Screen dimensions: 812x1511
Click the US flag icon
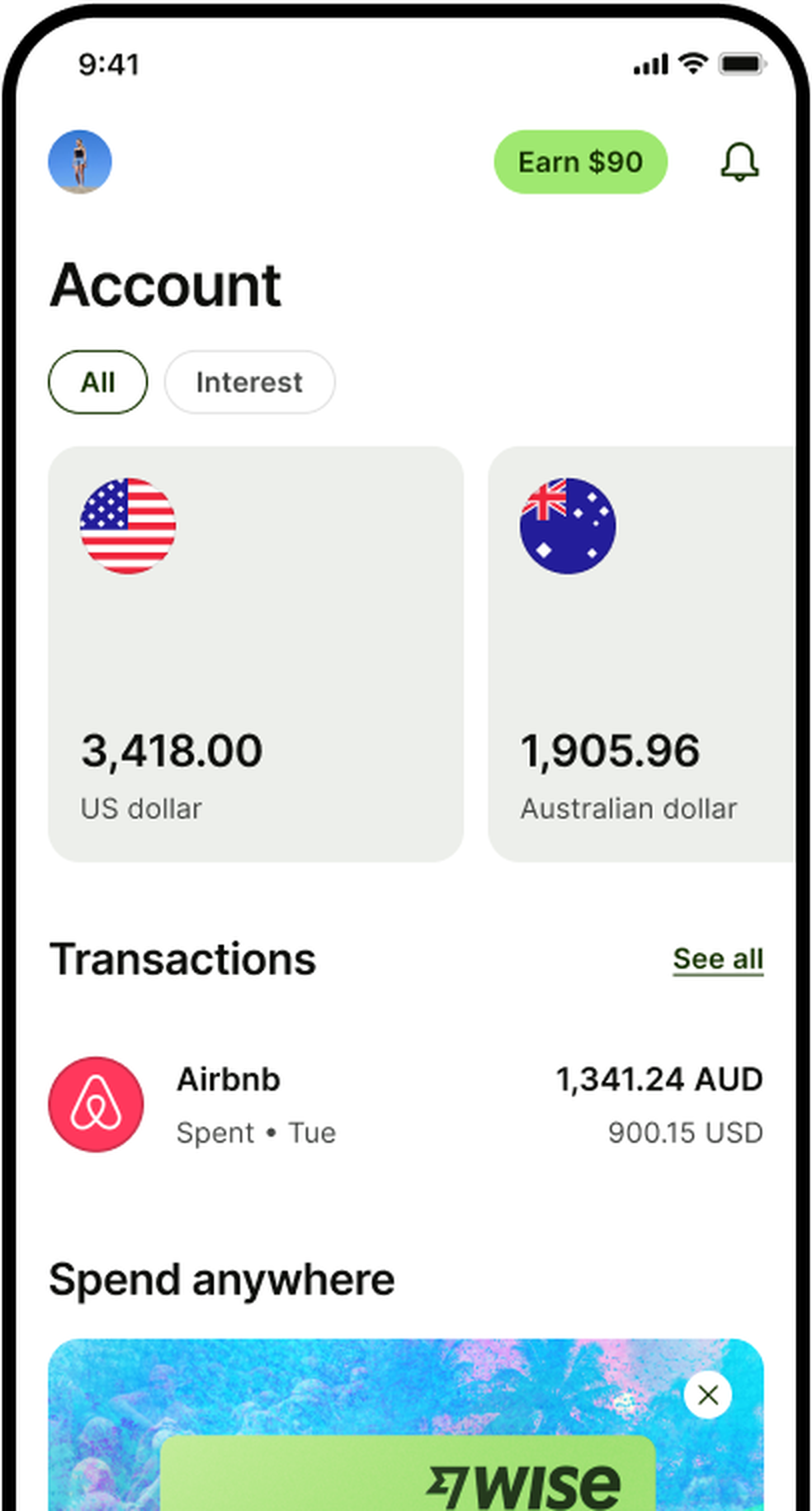click(128, 526)
